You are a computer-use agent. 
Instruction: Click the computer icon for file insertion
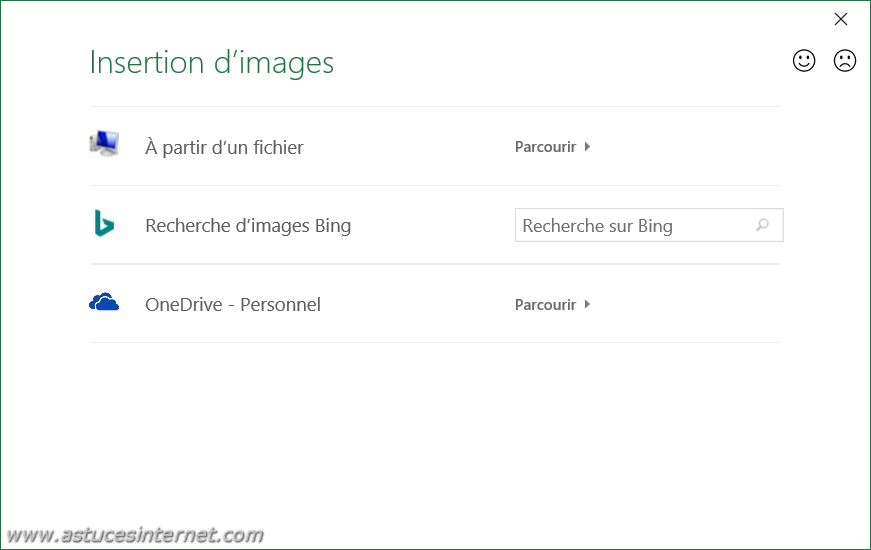tap(104, 144)
